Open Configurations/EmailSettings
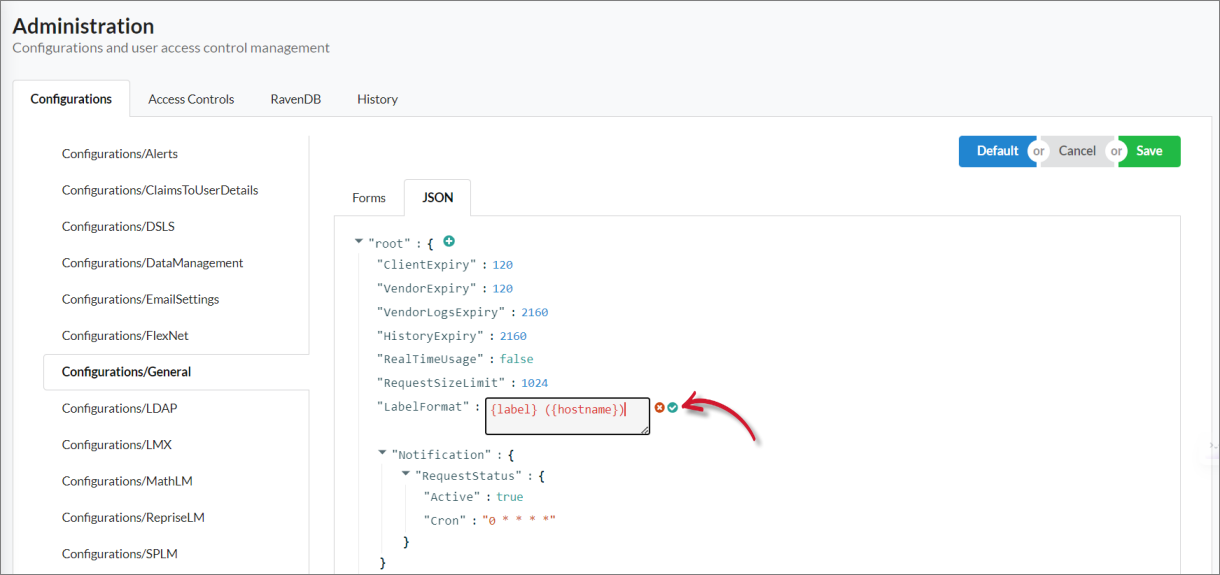The height and width of the screenshot is (575, 1220). pyautogui.click(x=140, y=299)
